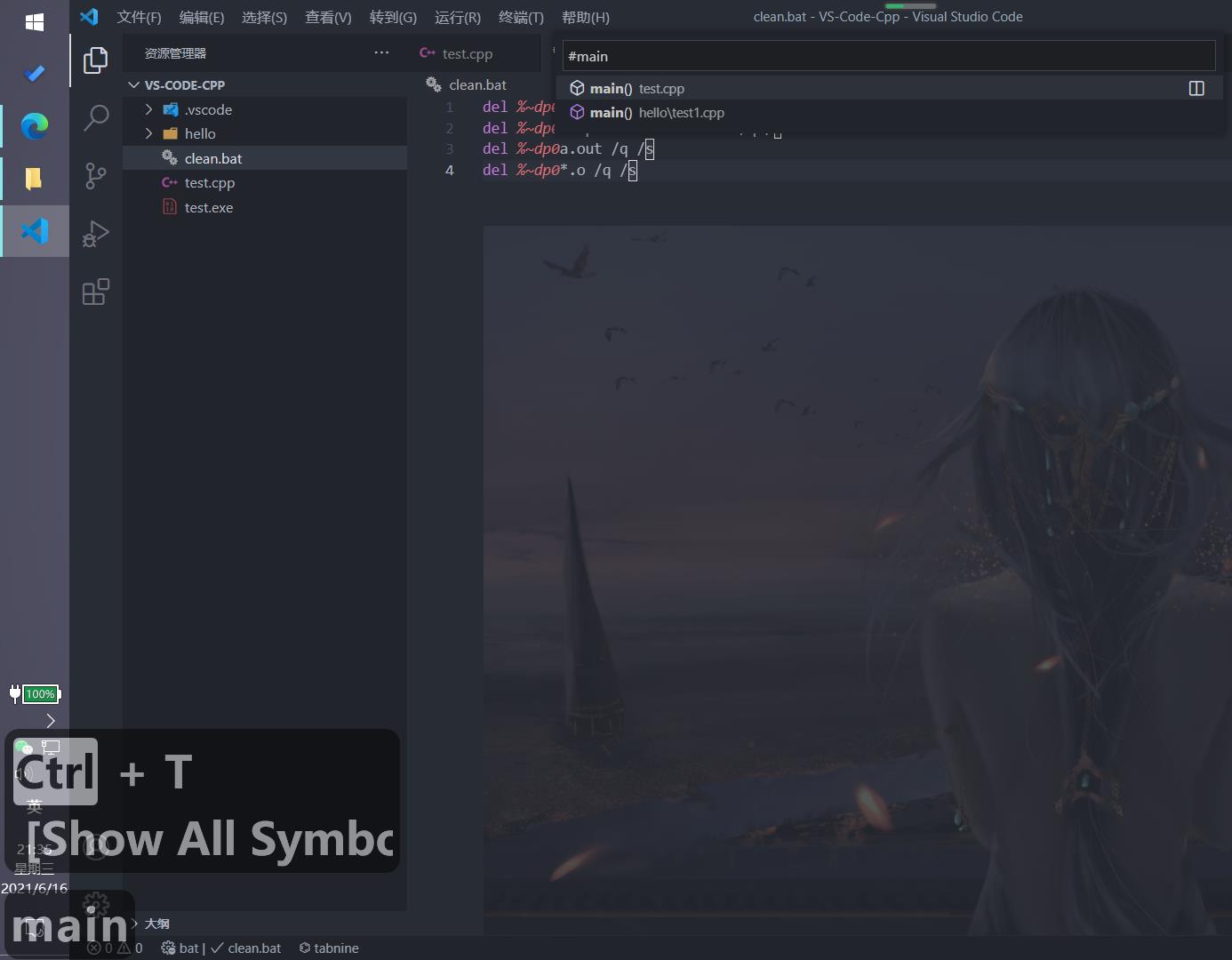The image size is (1232, 960).
Task: Click the battery 100% indicator
Action: pyautogui.click(x=35, y=693)
